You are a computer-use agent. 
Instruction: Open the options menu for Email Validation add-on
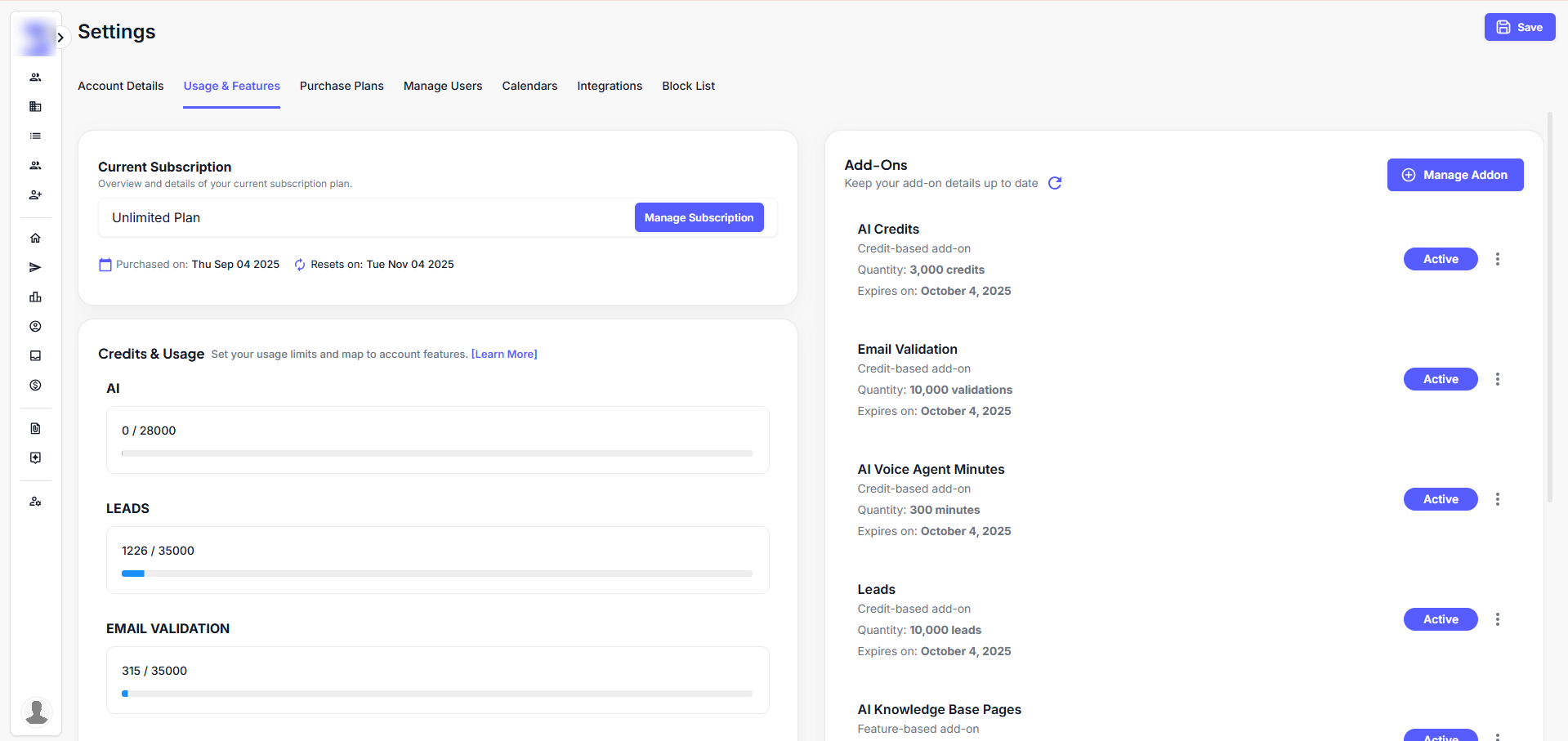pos(1497,379)
